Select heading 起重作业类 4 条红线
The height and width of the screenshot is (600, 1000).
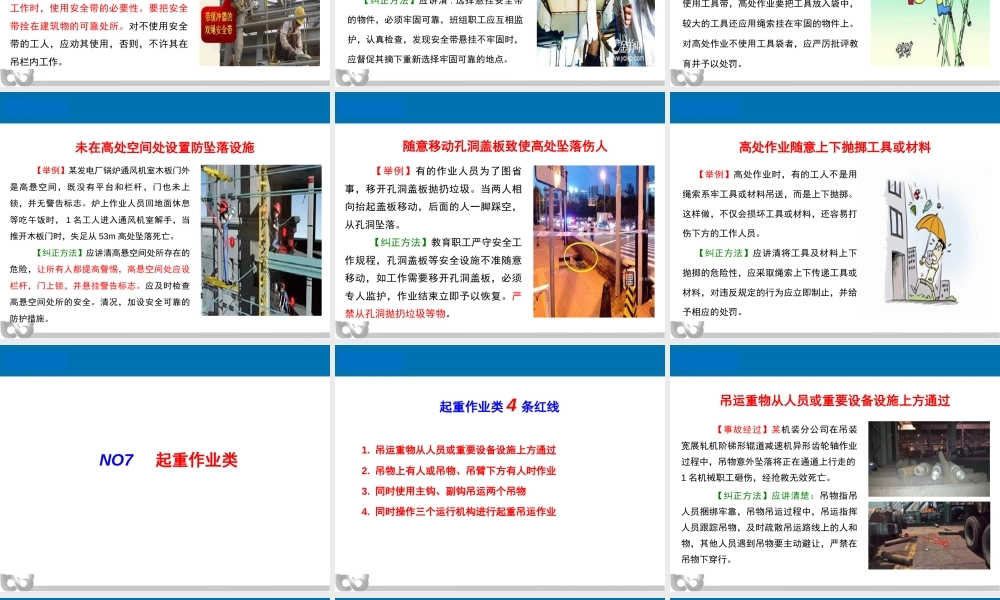pos(499,406)
